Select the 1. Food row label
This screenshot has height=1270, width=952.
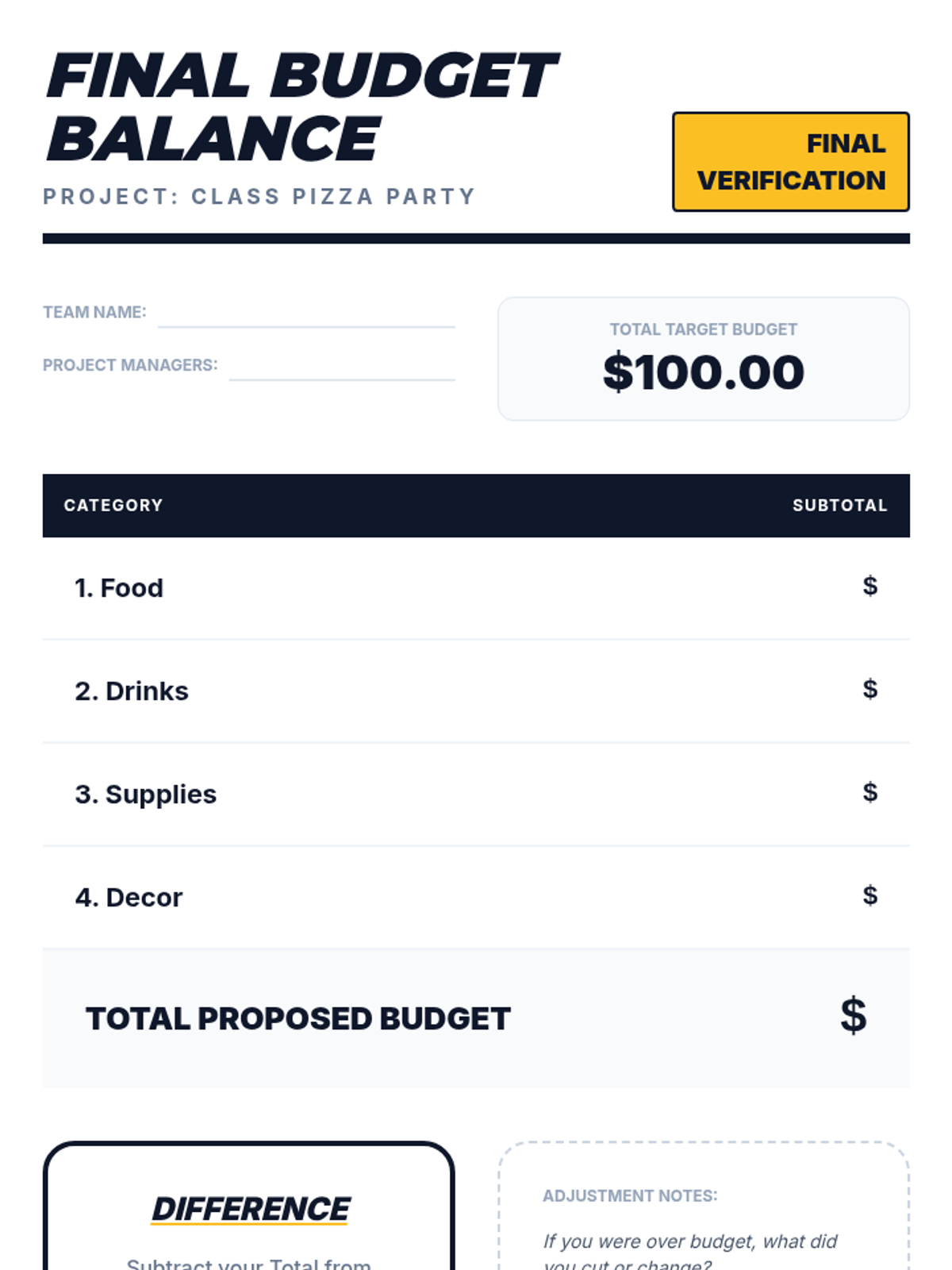119,588
